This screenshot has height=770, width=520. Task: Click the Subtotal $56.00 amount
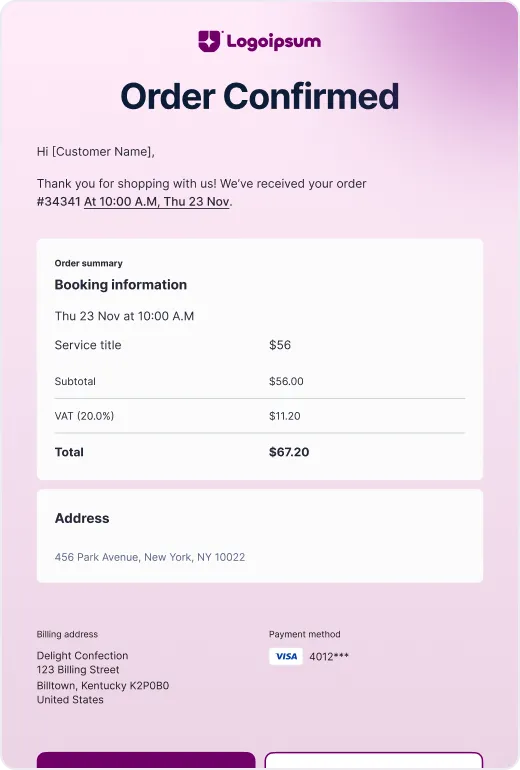pyautogui.click(x=286, y=381)
